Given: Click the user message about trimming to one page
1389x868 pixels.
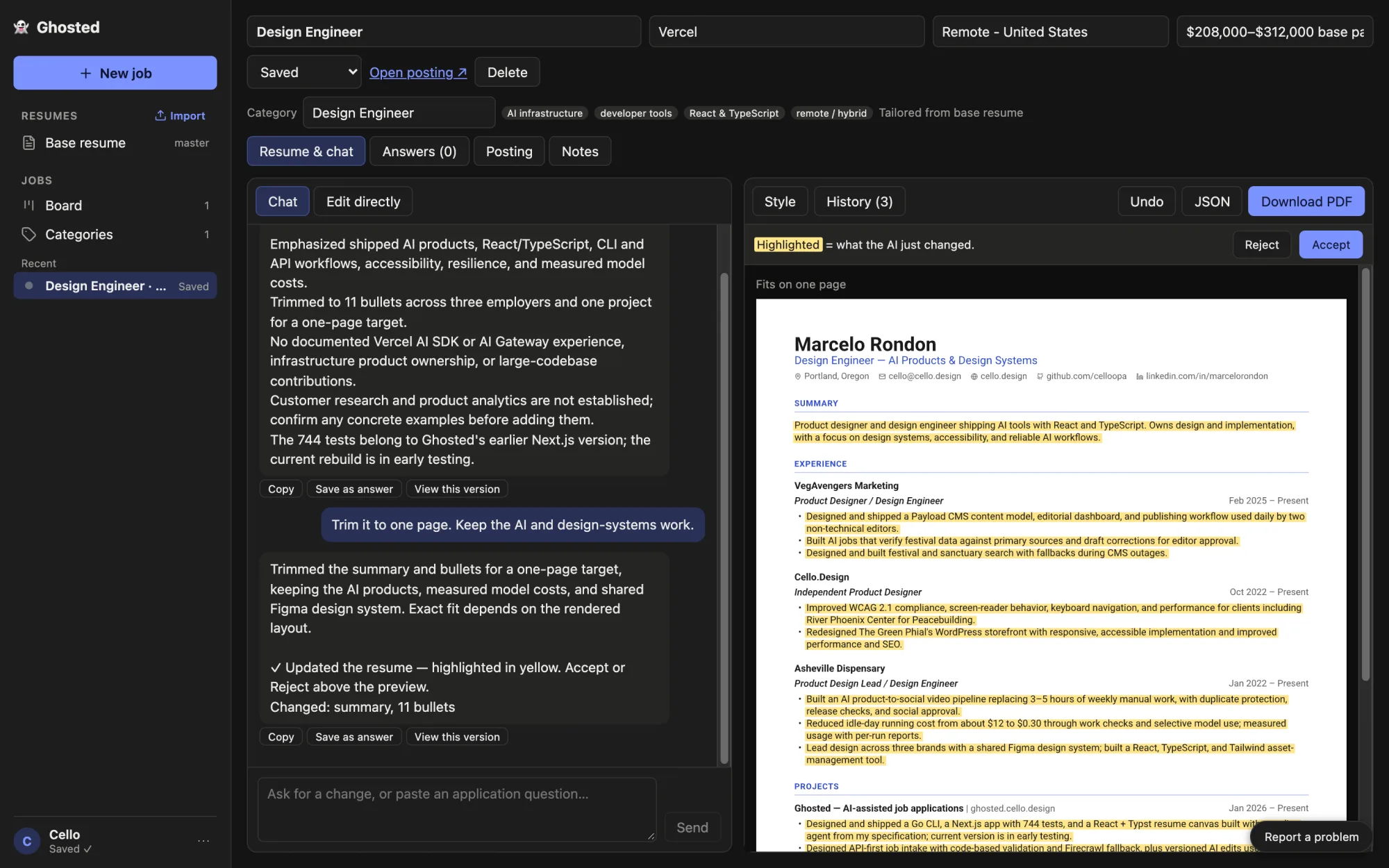Looking at the screenshot, I should point(513,525).
